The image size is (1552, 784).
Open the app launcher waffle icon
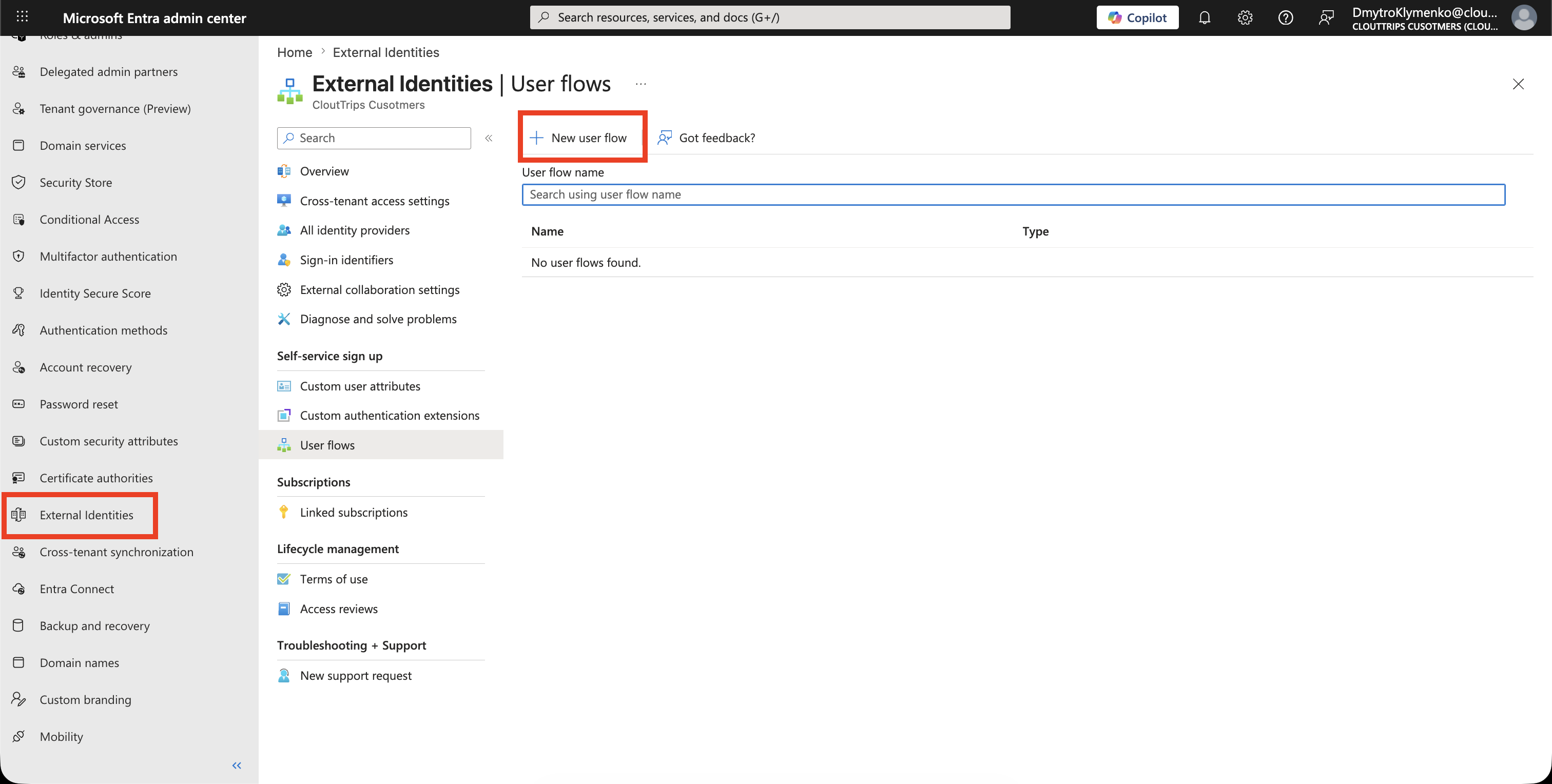(x=22, y=17)
